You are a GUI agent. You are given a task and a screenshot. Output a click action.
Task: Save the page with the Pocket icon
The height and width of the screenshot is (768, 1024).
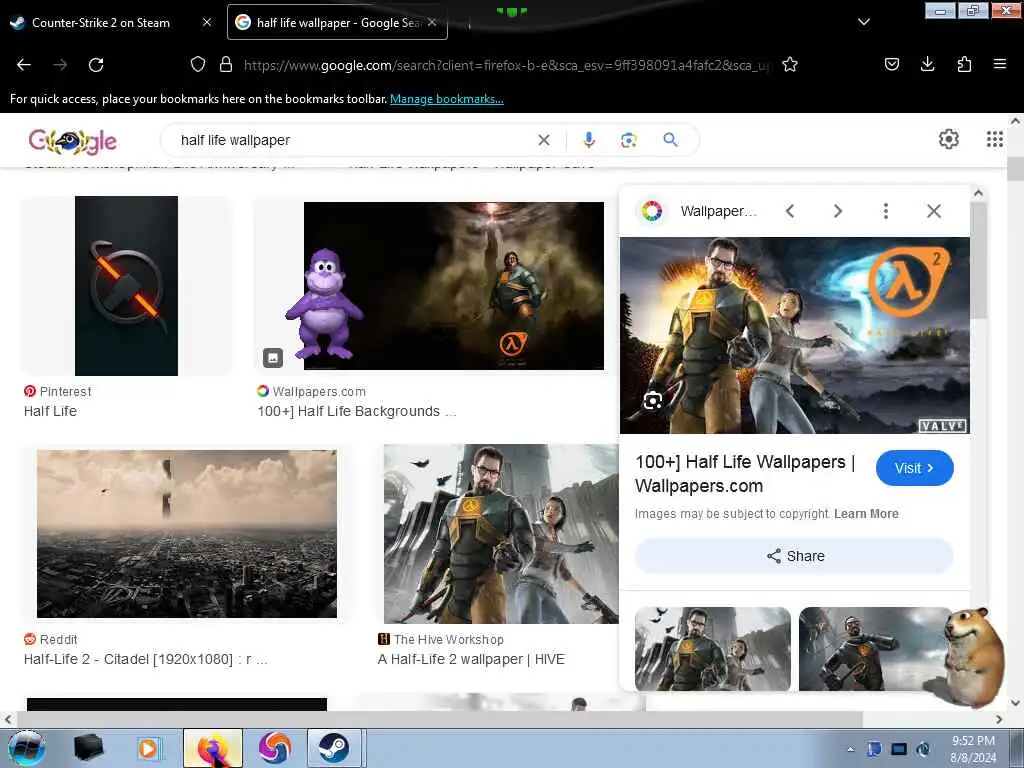[x=891, y=64]
